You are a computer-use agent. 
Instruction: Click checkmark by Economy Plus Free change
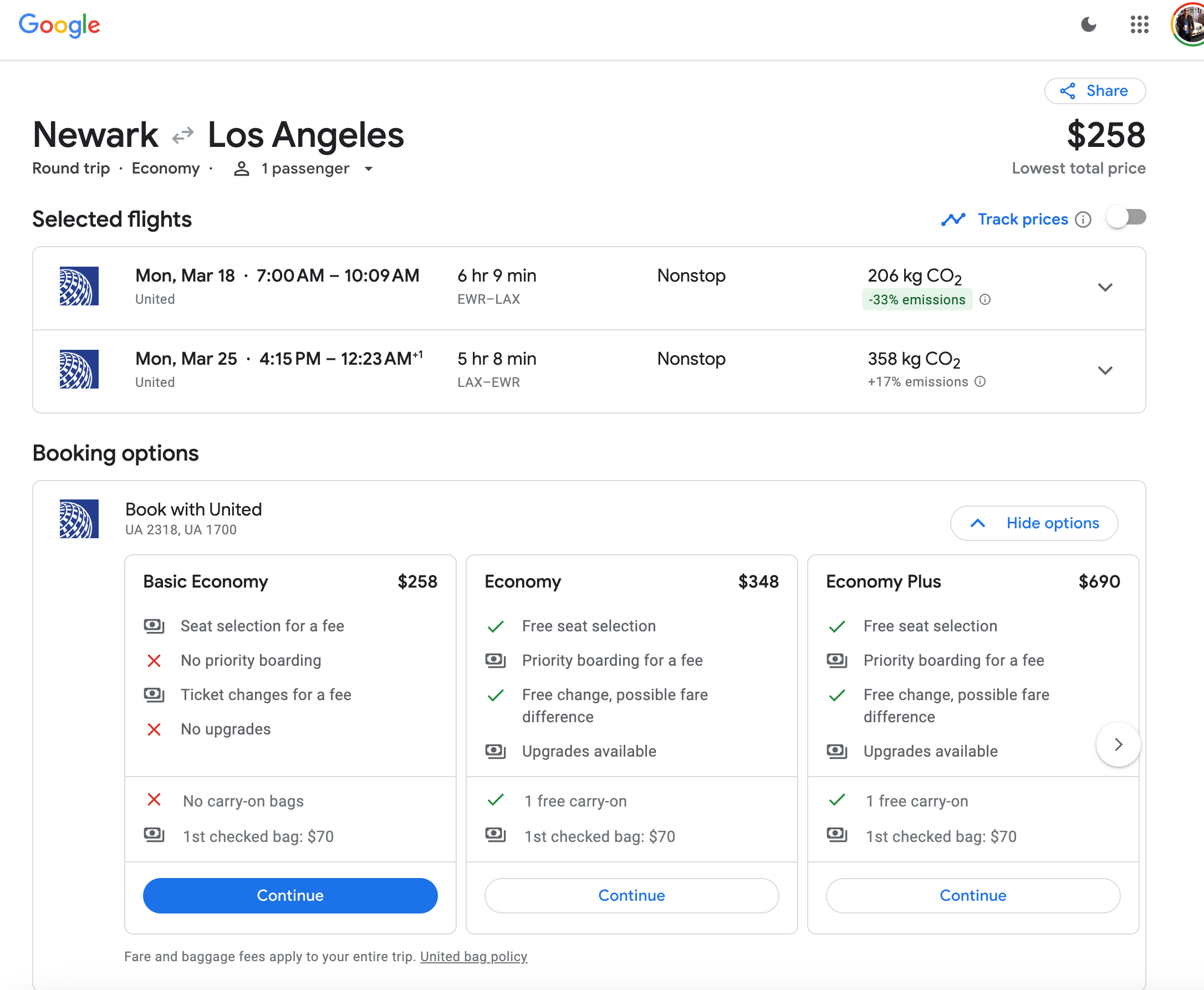tap(836, 695)
